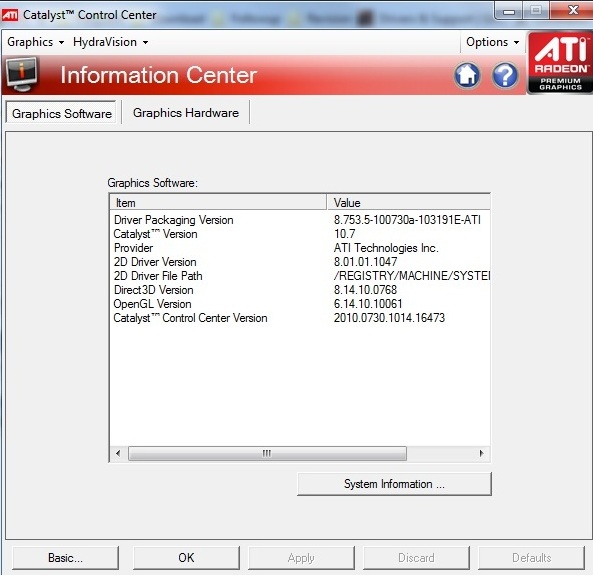
Task: Select the 2D Driver Version row
Action: click(300, 262)
